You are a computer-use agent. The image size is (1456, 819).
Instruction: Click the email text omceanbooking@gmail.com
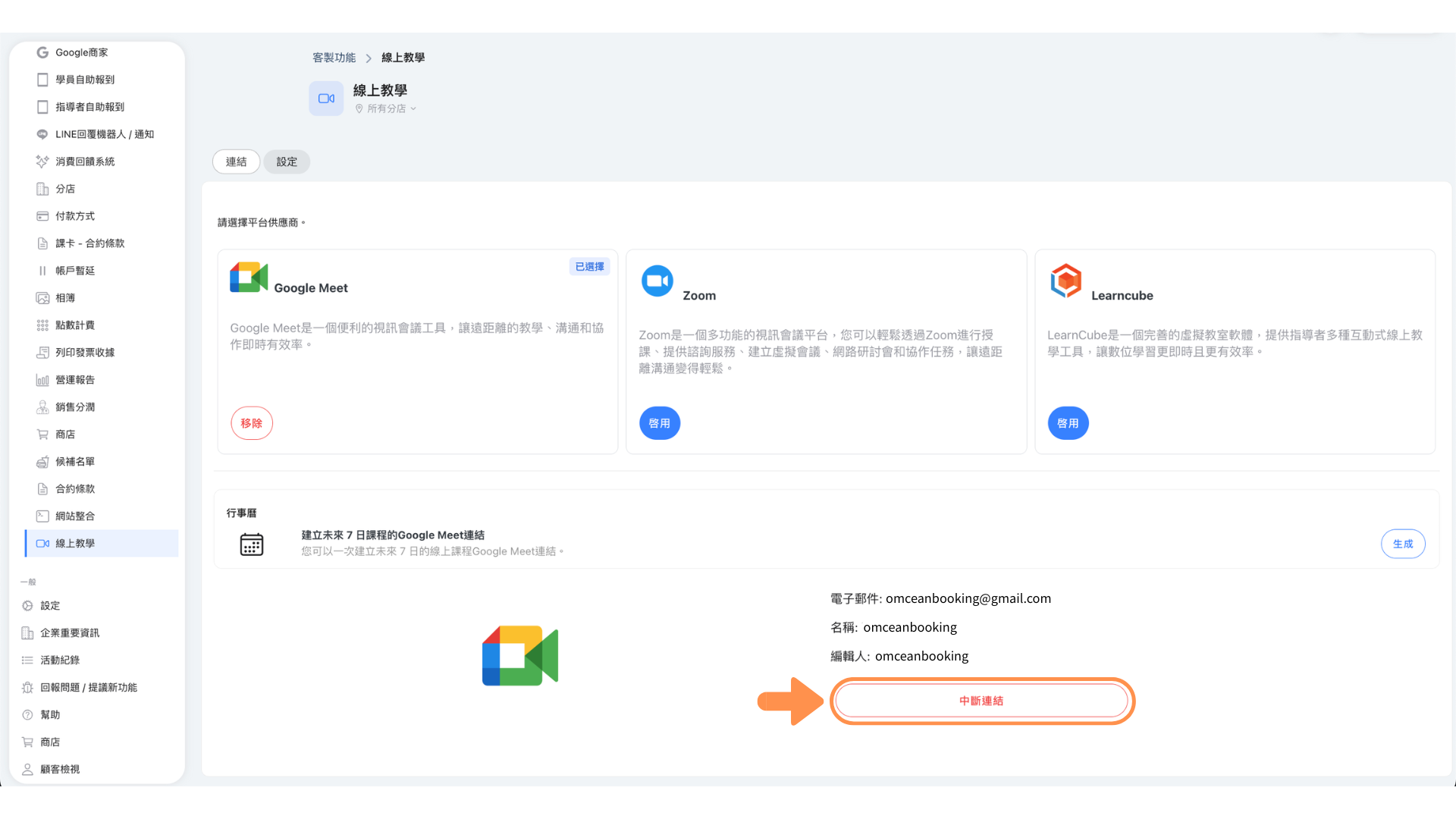click(968, 598)
